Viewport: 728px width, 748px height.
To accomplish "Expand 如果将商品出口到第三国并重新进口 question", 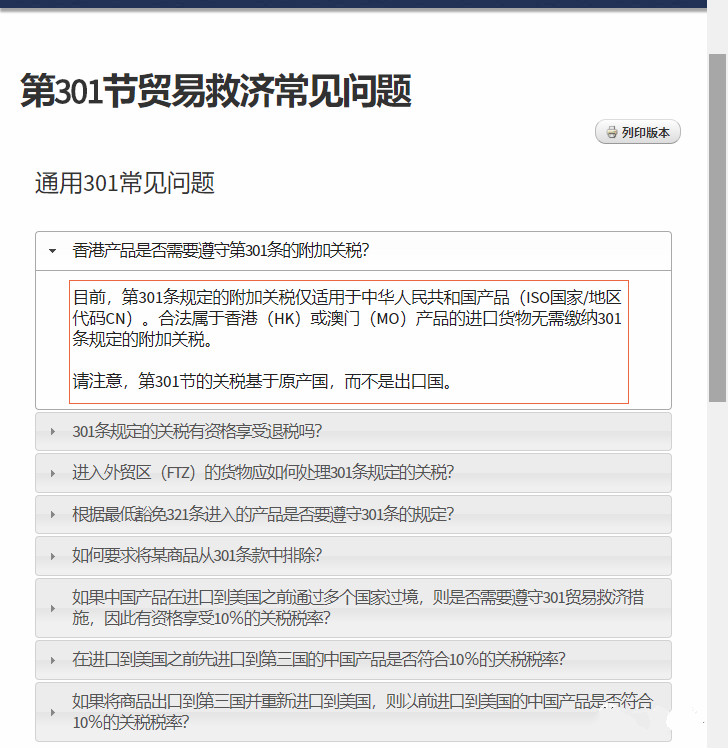I will click(361, 711).
